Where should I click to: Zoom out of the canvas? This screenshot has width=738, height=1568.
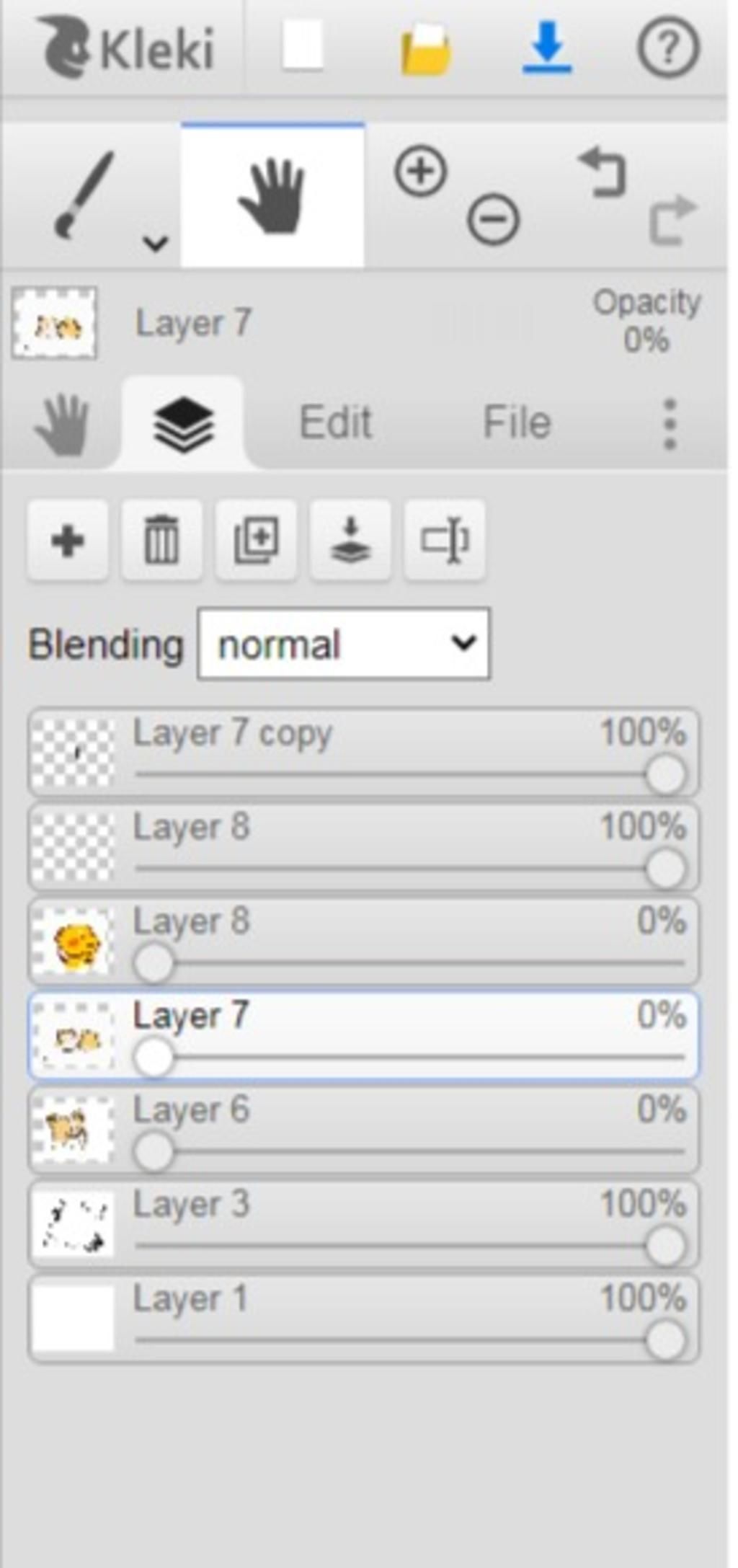pos(493,219)
